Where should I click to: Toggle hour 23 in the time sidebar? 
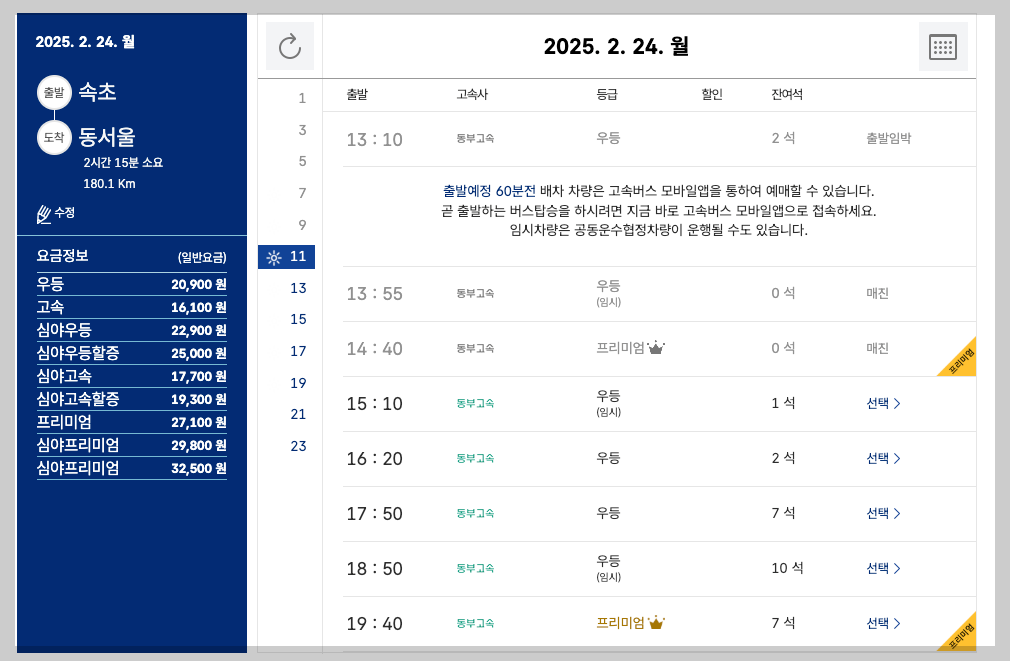[x=297, y=446]
